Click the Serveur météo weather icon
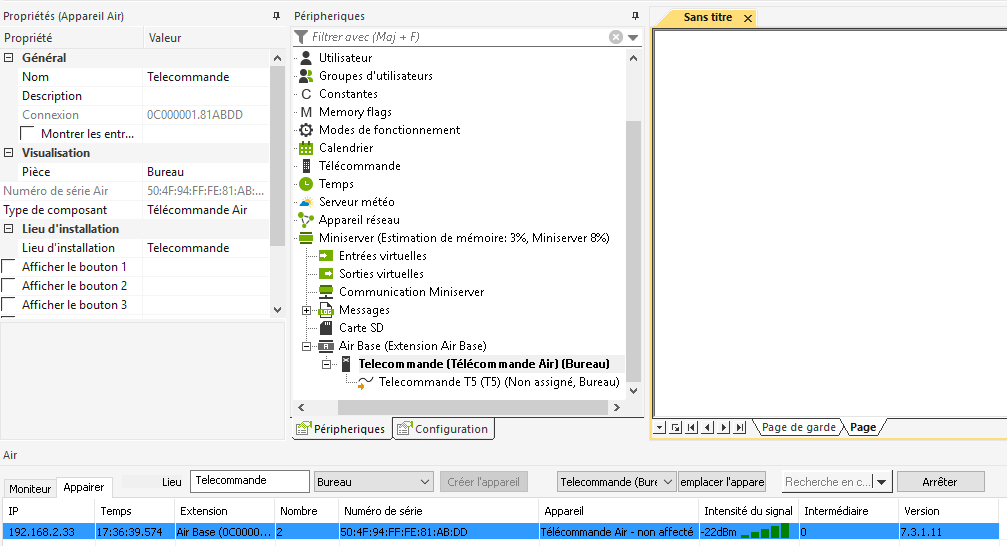The height and width of the screenshot is (546, 1007). 306,202
